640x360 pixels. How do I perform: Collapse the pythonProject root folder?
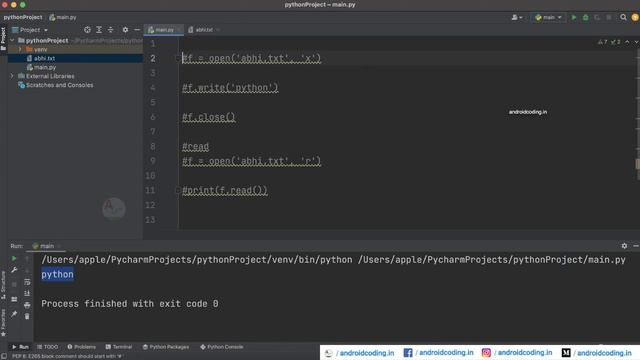click(12, 40)
